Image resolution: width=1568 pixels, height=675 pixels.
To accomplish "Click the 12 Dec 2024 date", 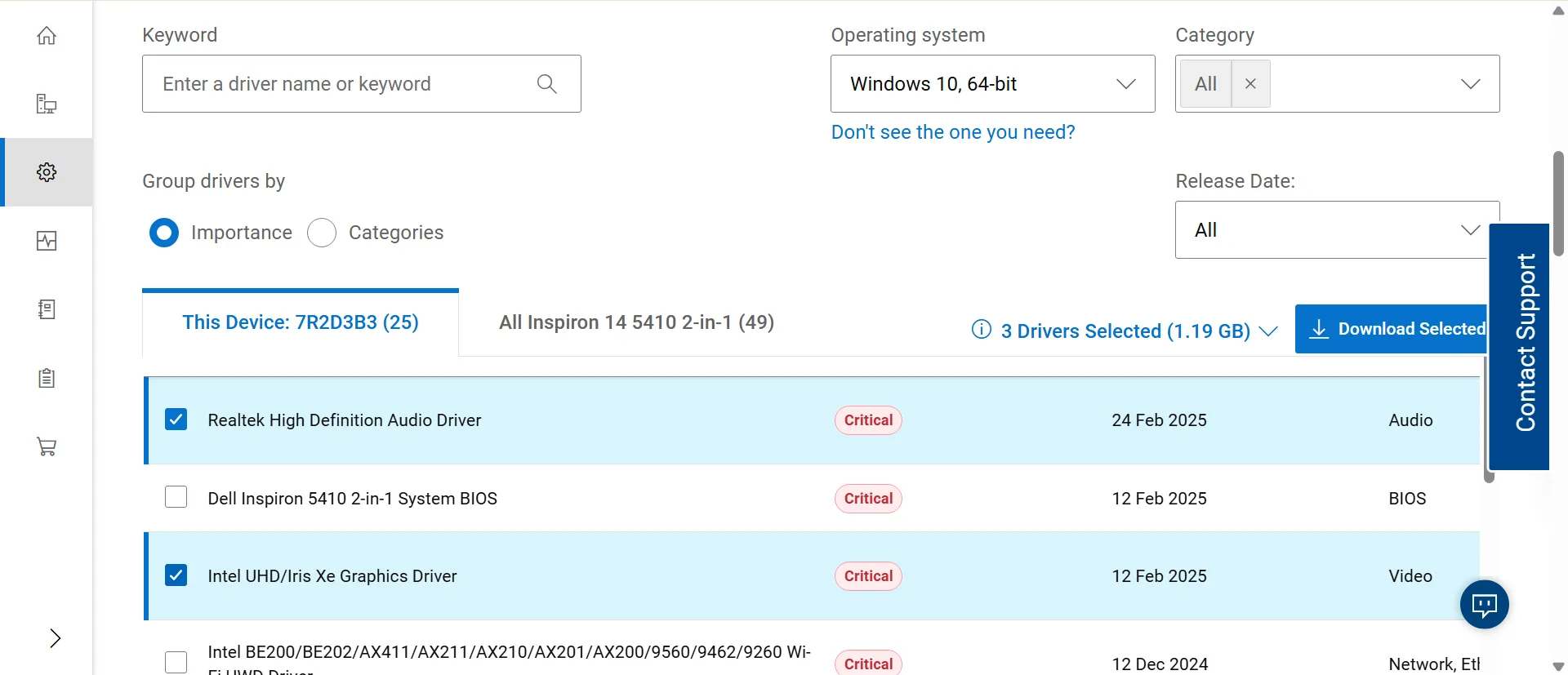I will [1160, 664].
